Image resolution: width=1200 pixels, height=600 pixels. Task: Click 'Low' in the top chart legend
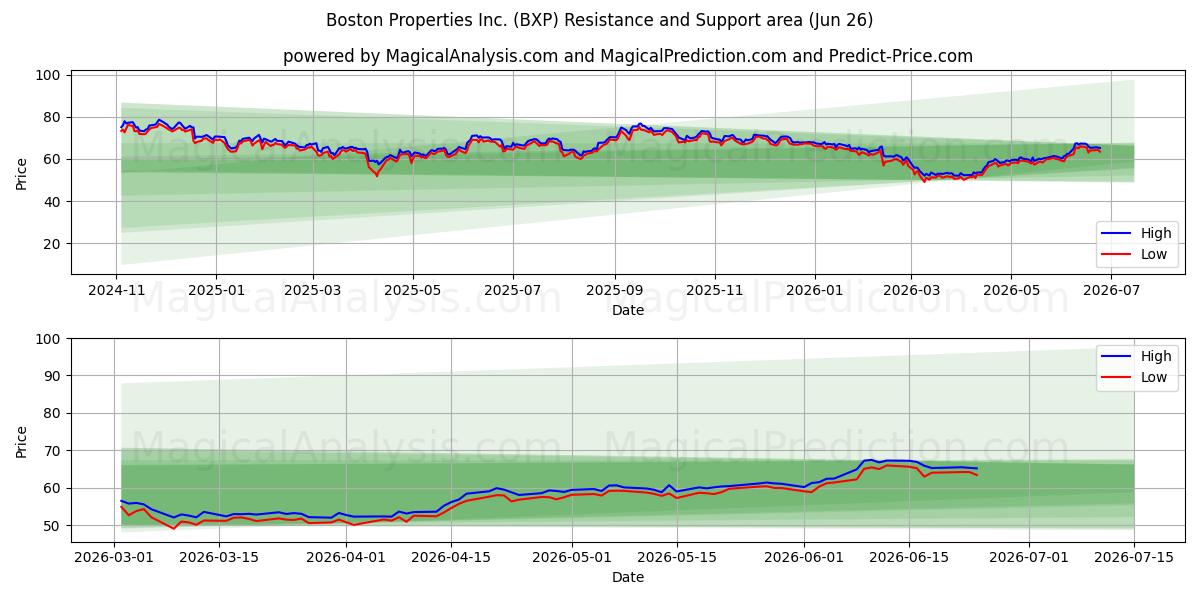1154,254
